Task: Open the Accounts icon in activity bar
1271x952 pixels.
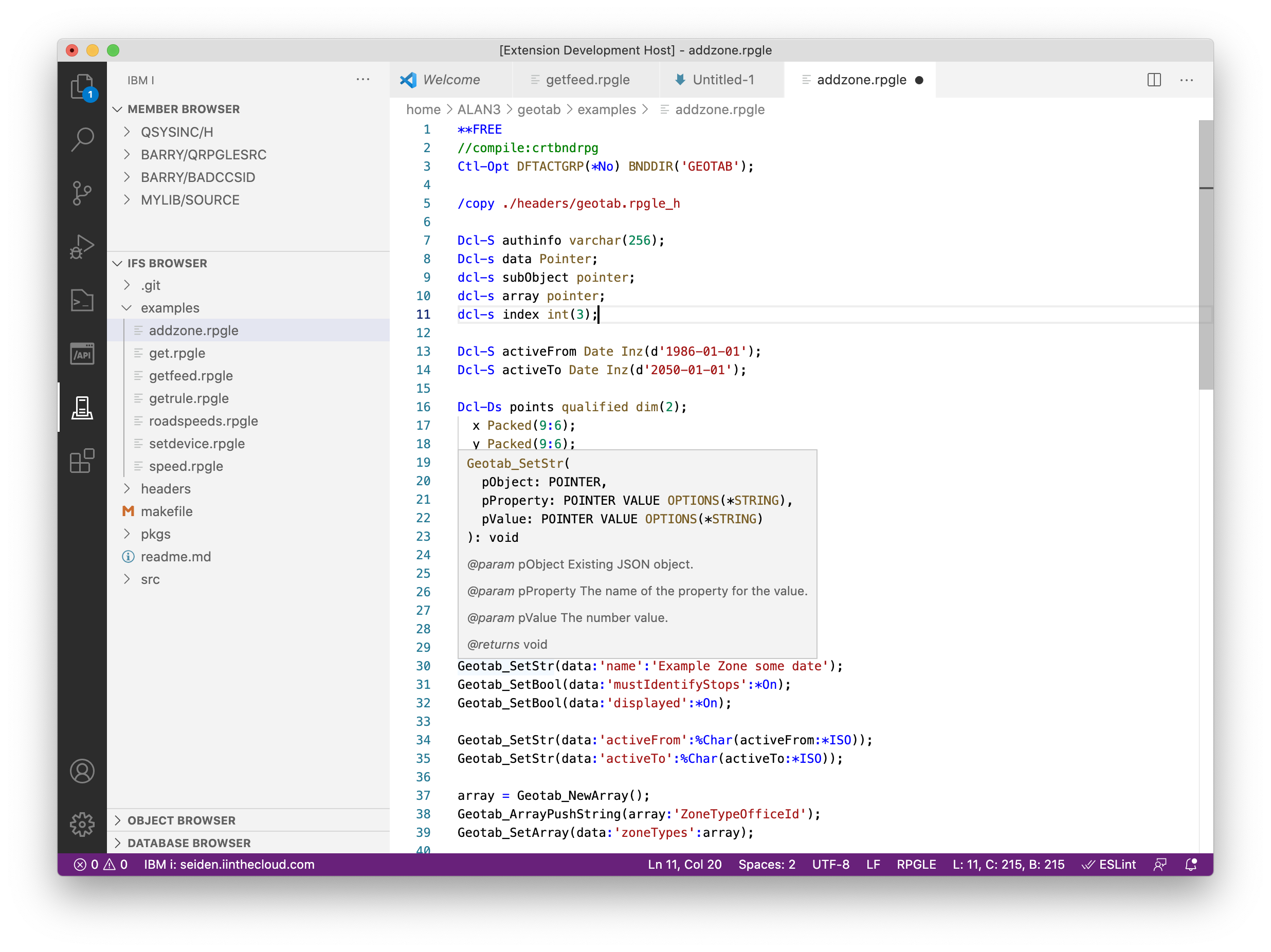Action: click(x=82, y=771)
